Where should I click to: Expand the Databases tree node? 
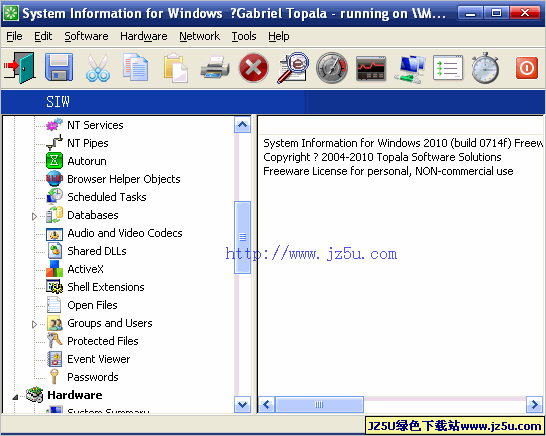(34, 216)
